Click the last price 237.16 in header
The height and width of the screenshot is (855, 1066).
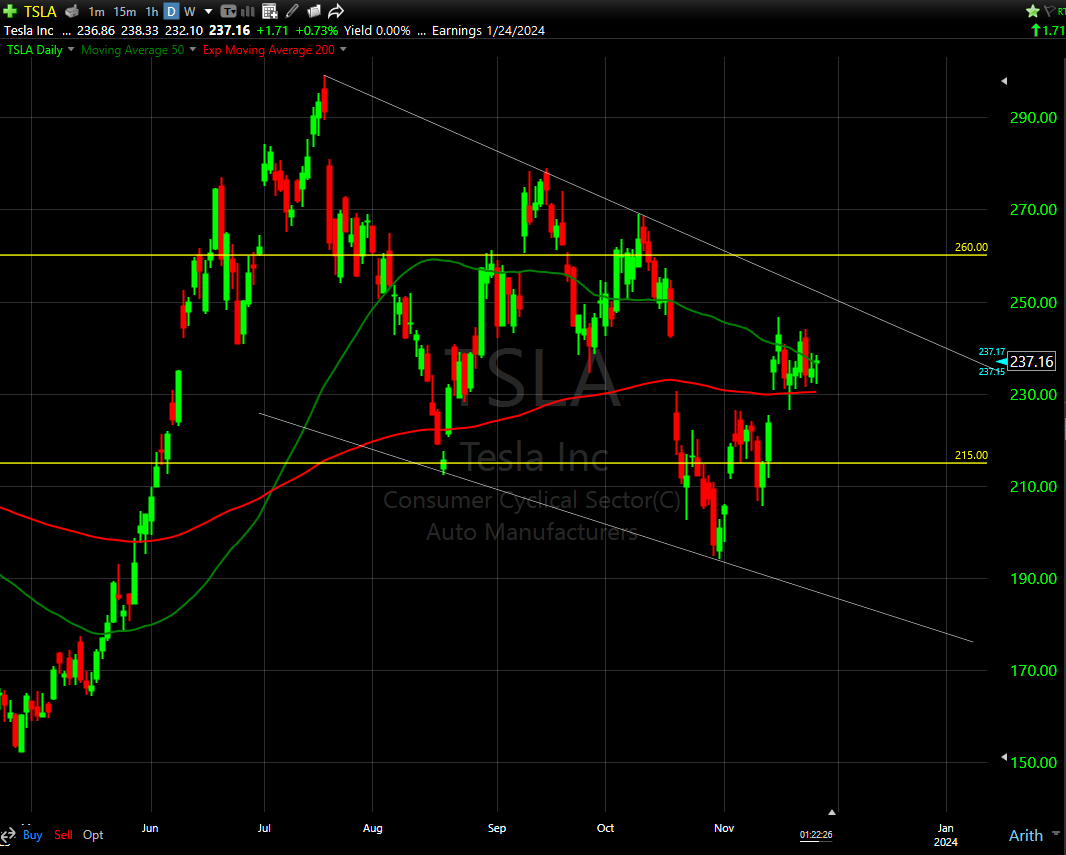pyautogui.click(x=229, y=31)
